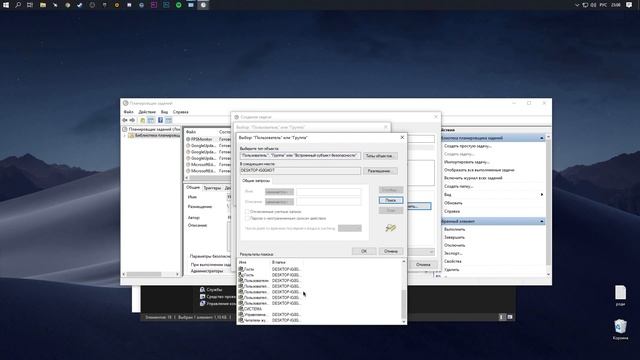Open Task View from the taskbar
The image size is (640, 360).
coord(30,5)
